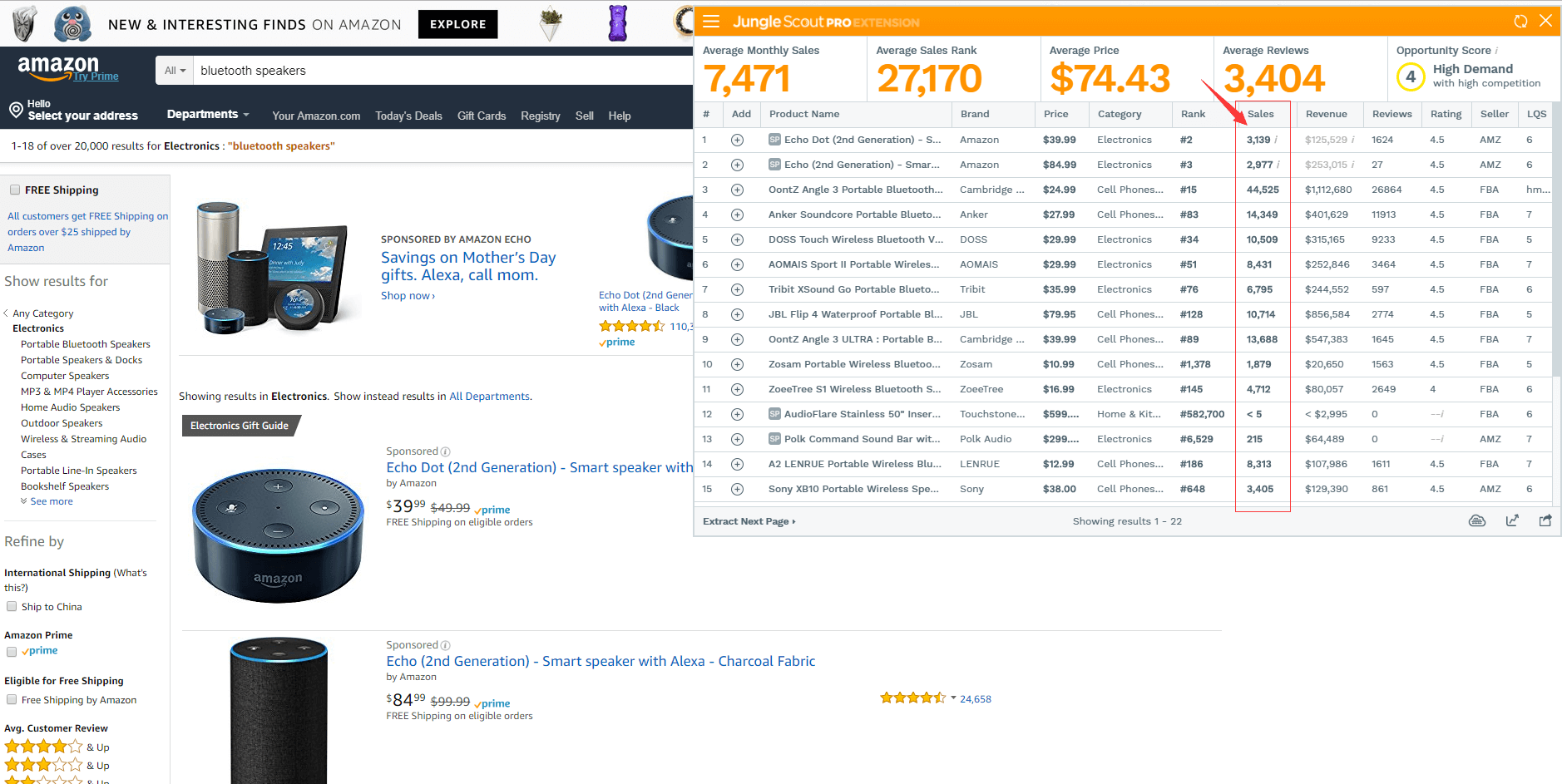
Task: Go back to Any Category
Action: click(x=42, y=313)
